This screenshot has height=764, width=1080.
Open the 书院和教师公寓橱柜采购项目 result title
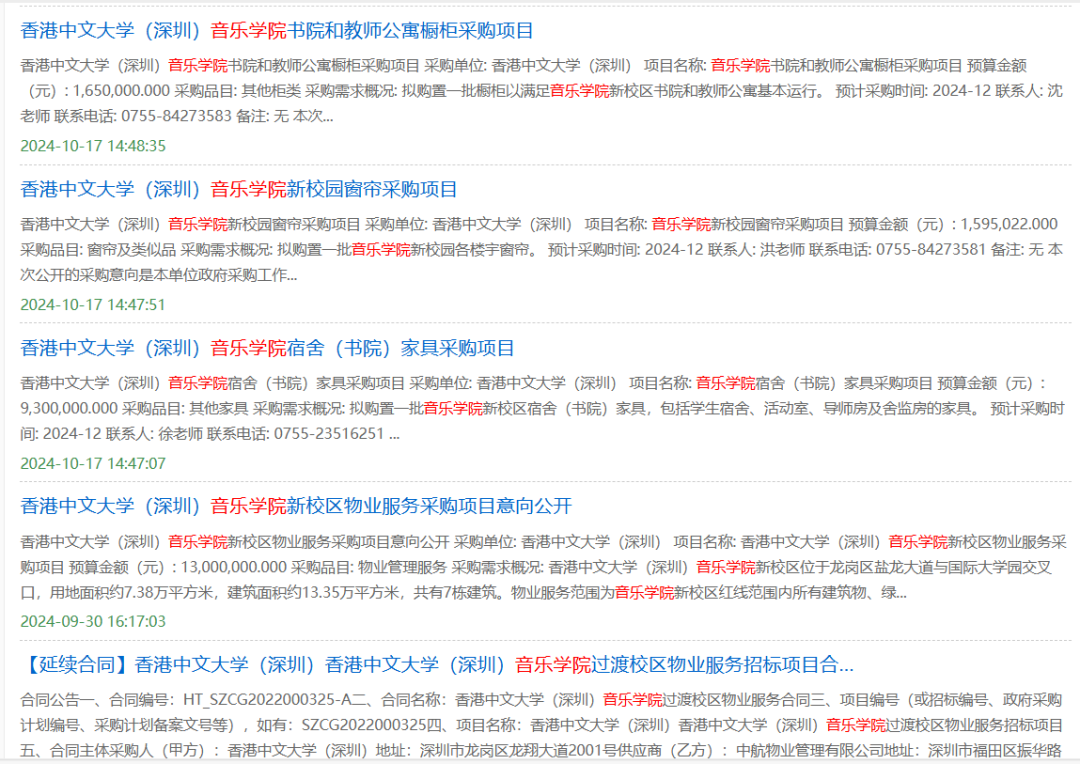tap(277, 30)
